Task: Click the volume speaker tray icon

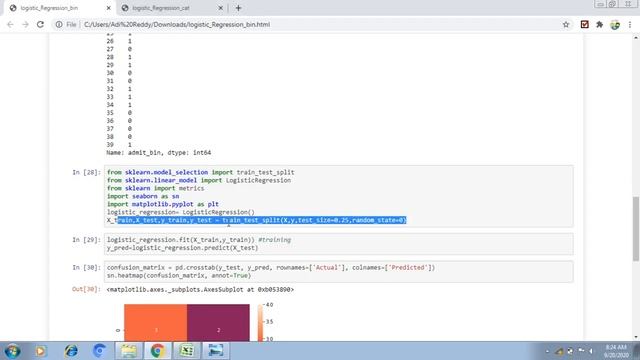Action: pos(591,351)
